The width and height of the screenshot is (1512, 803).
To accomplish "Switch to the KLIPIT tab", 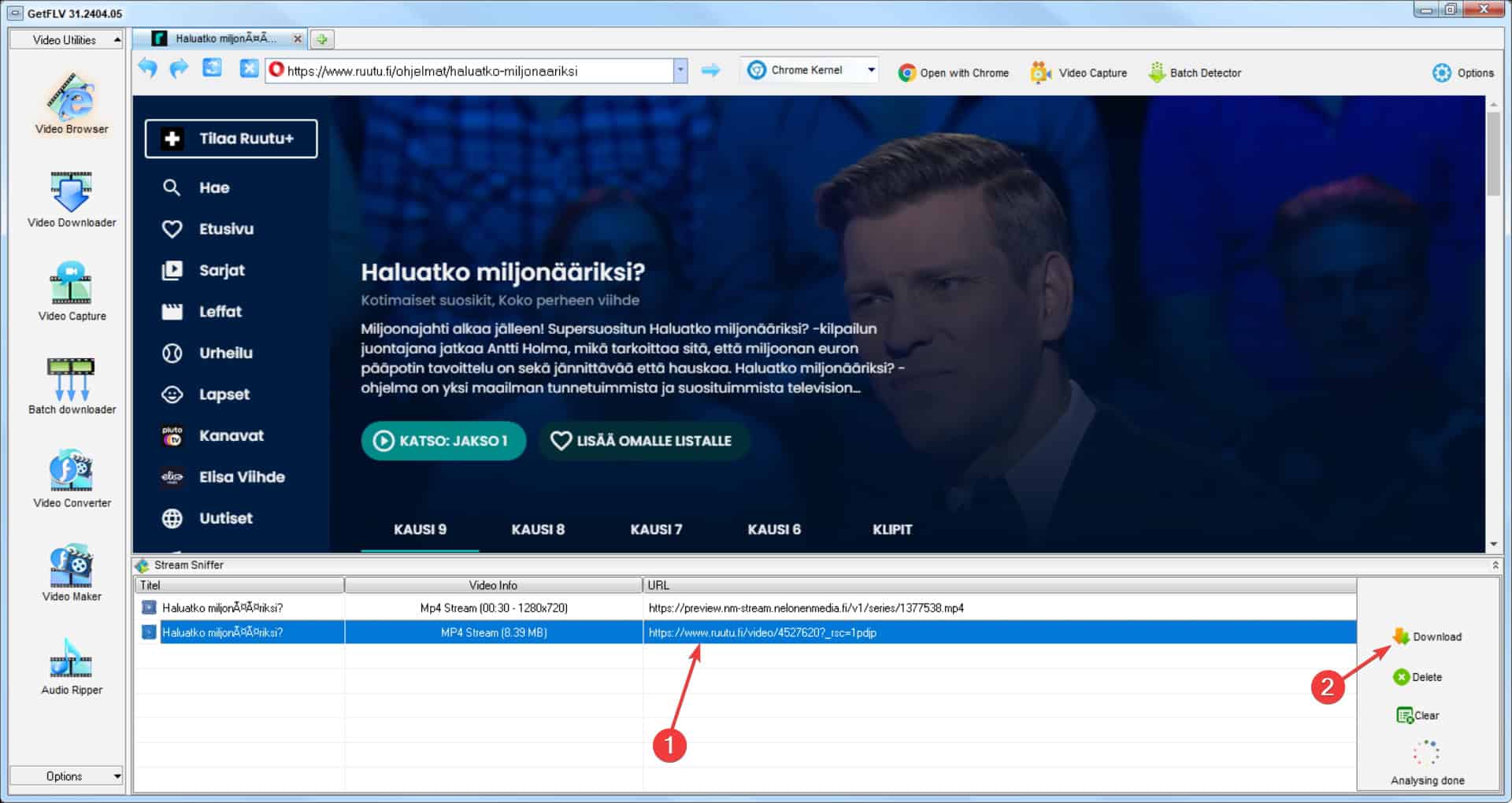I will point(892,530).
